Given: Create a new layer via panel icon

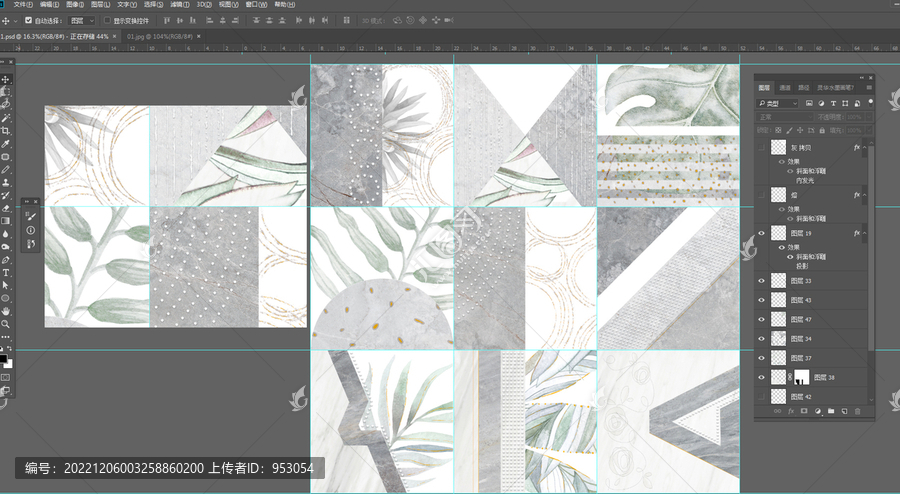Looking at the screenshot, I should [x=844, y=411].
